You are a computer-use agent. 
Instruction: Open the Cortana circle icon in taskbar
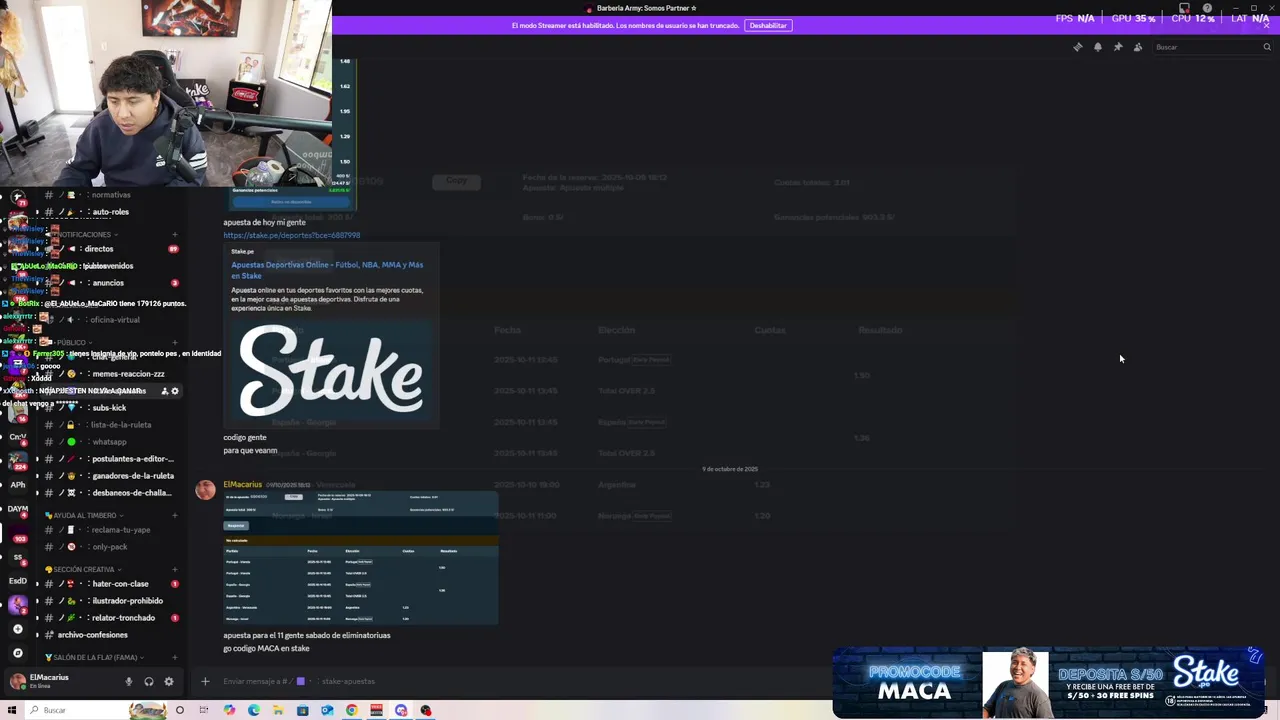pos(180,710)
